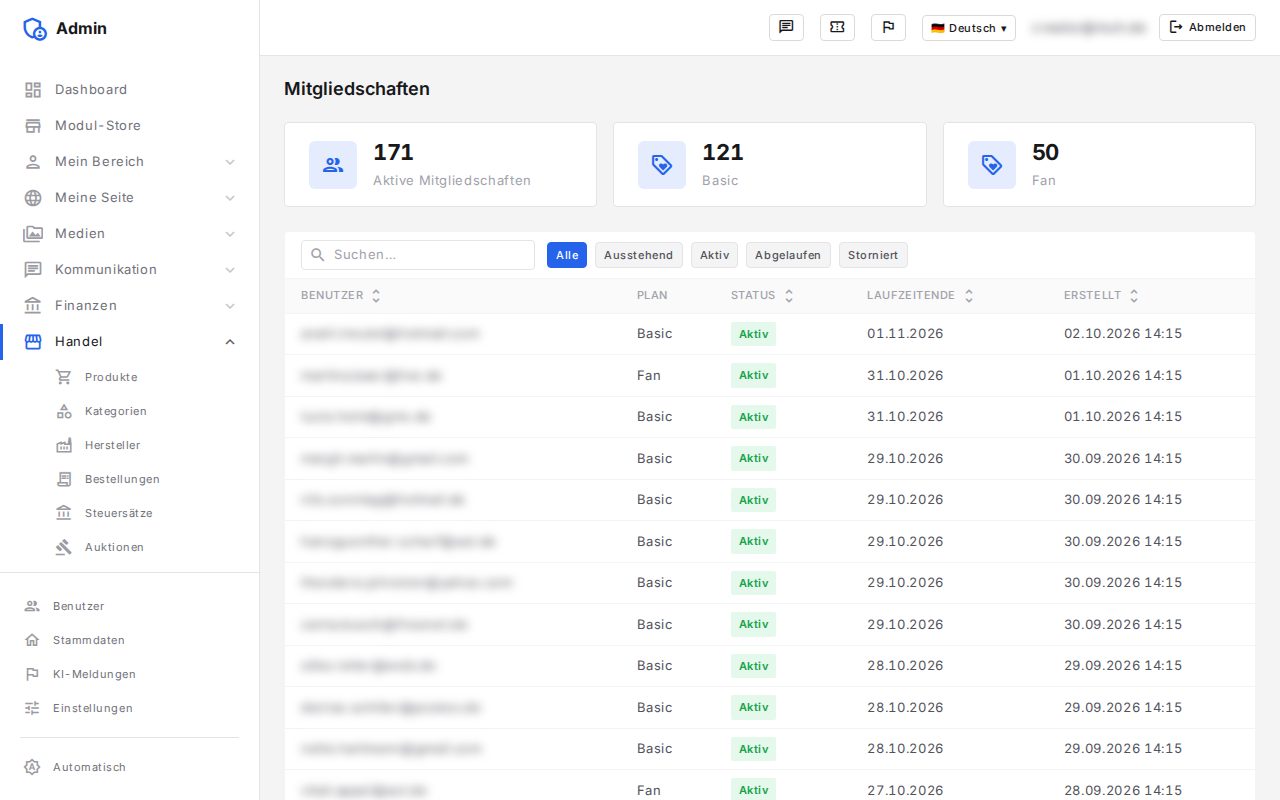
Task: Click the Hersteller factory icon
Action: point(64,445)
